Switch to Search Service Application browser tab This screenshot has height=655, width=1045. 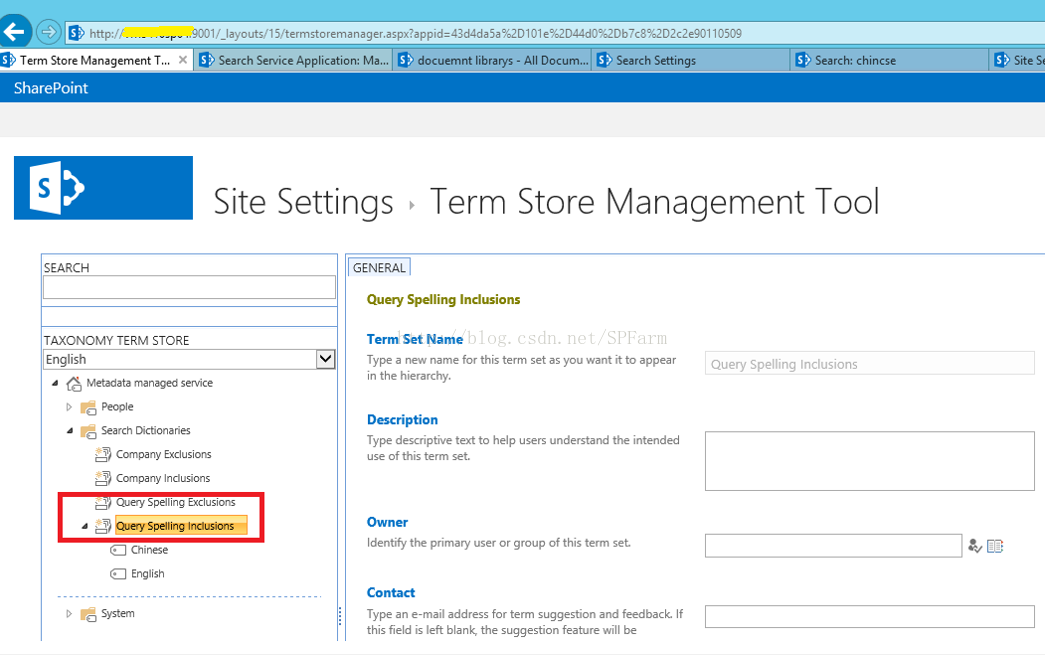click(294, 60)
